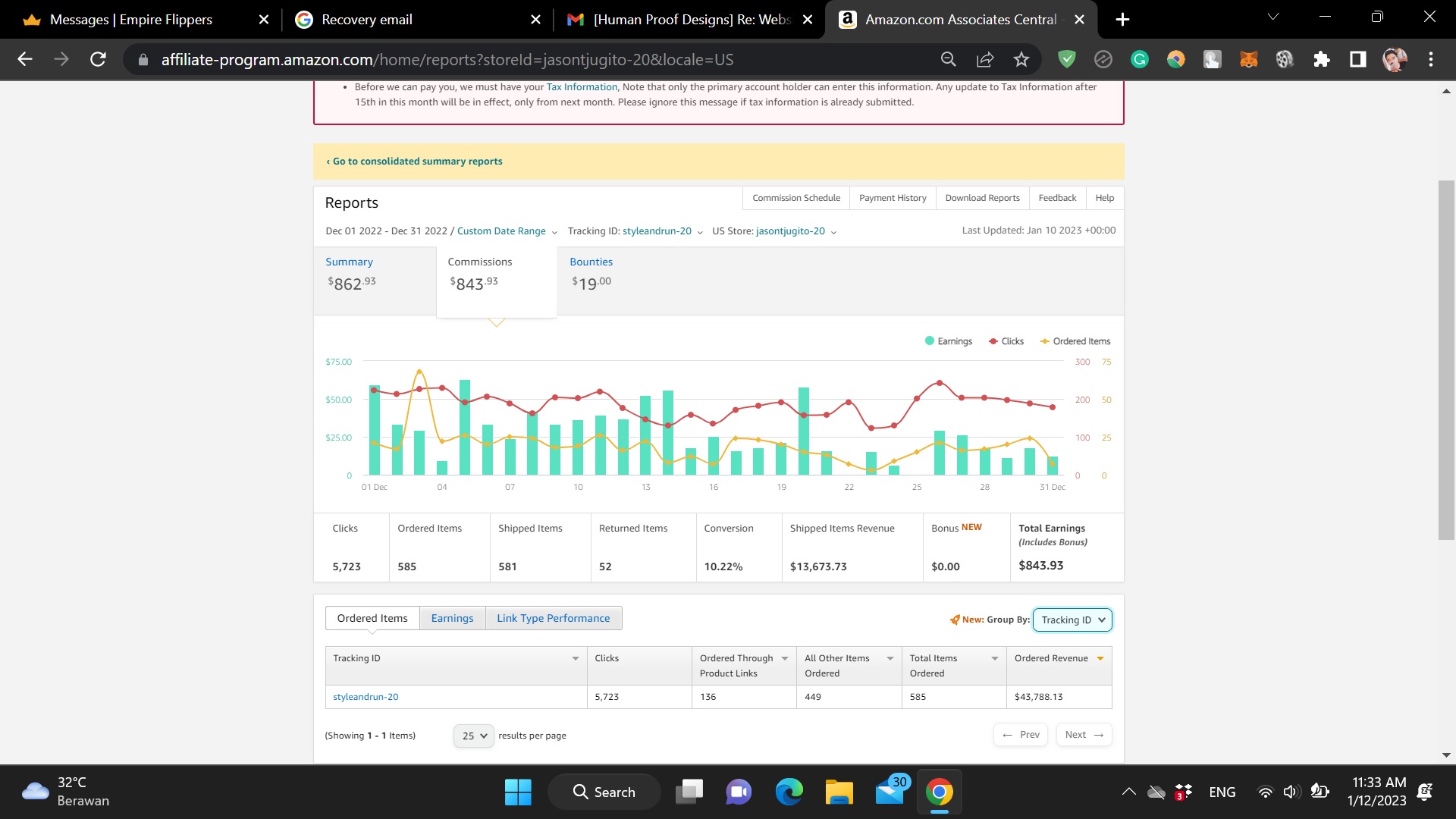Toggle Clicks series in chart legend

1006,341
